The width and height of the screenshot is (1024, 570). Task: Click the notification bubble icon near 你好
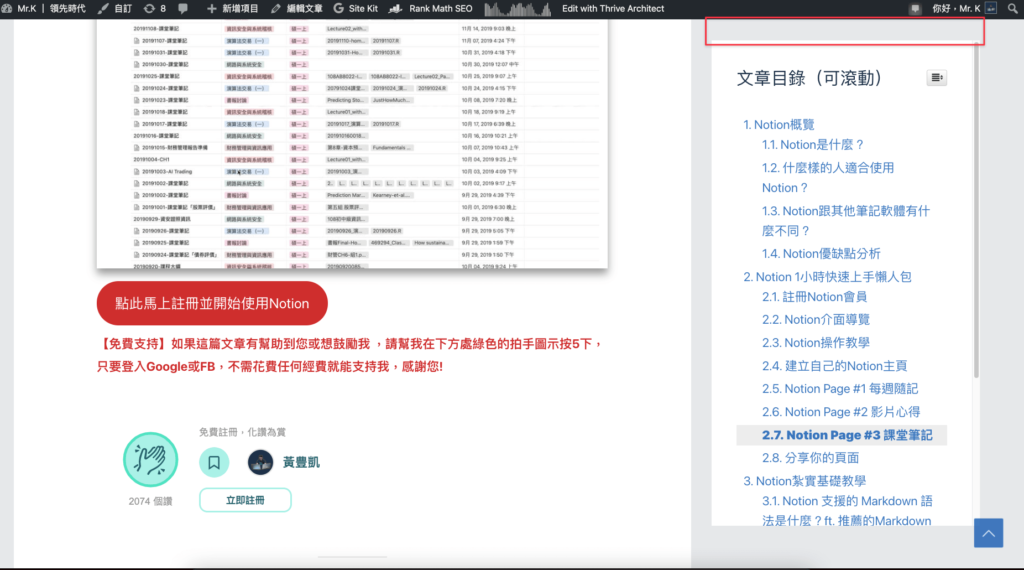[x=915, y=8]
